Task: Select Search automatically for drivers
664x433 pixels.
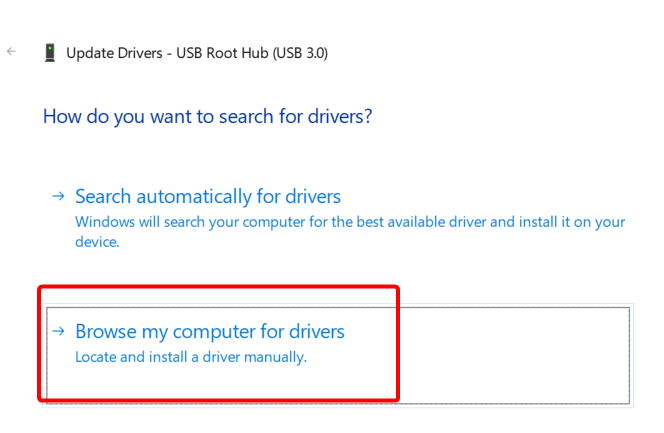Action: click(208, 196)
